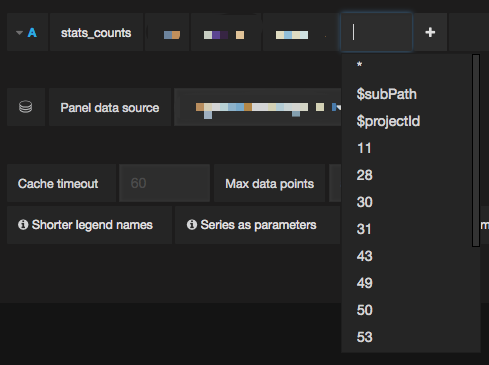
Task: Click the Series as parameters link
Action: pyautogui.click(x=258, y=225)
